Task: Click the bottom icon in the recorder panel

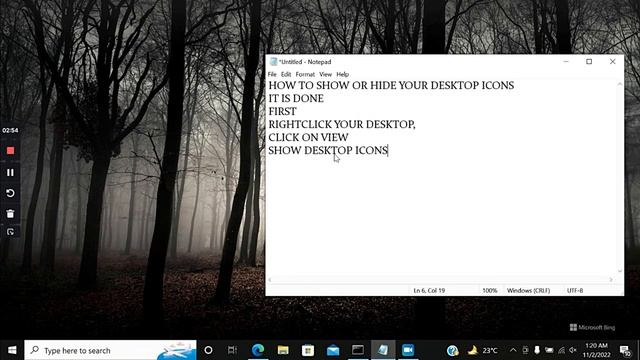Action: point(10,232)
